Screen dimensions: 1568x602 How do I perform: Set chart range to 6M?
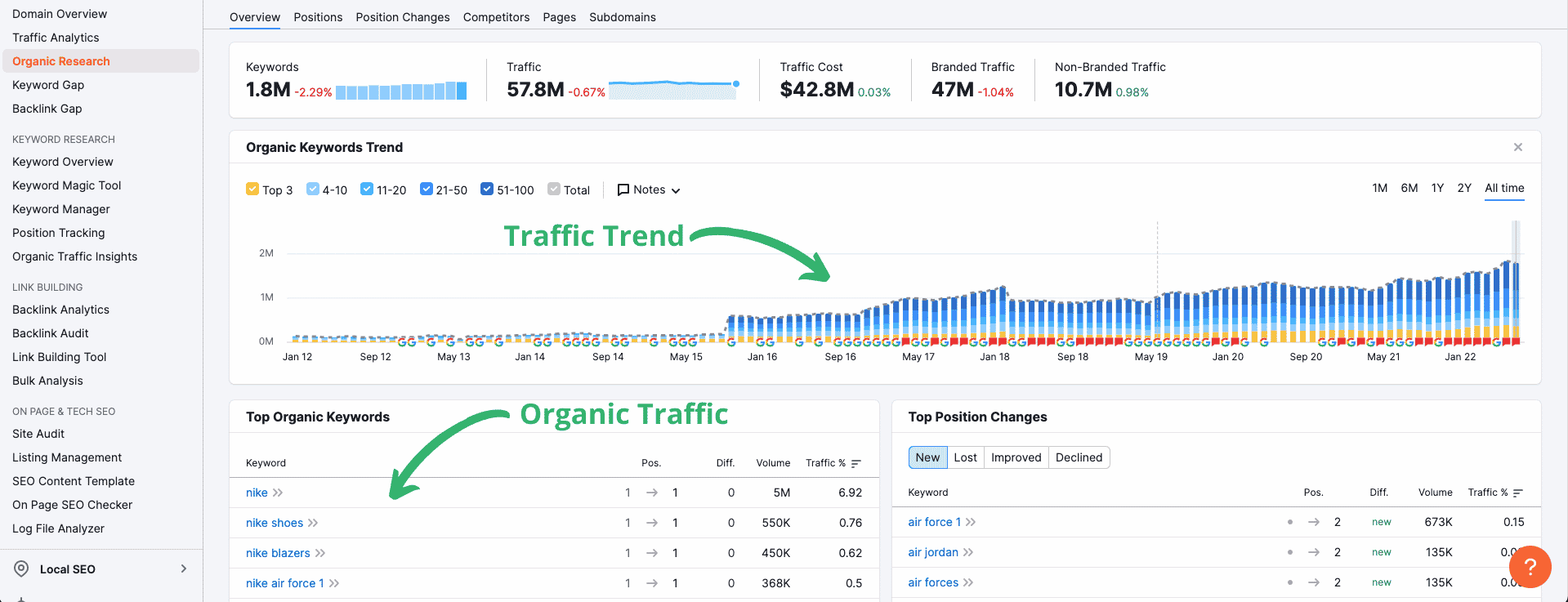click(1409, 188)
